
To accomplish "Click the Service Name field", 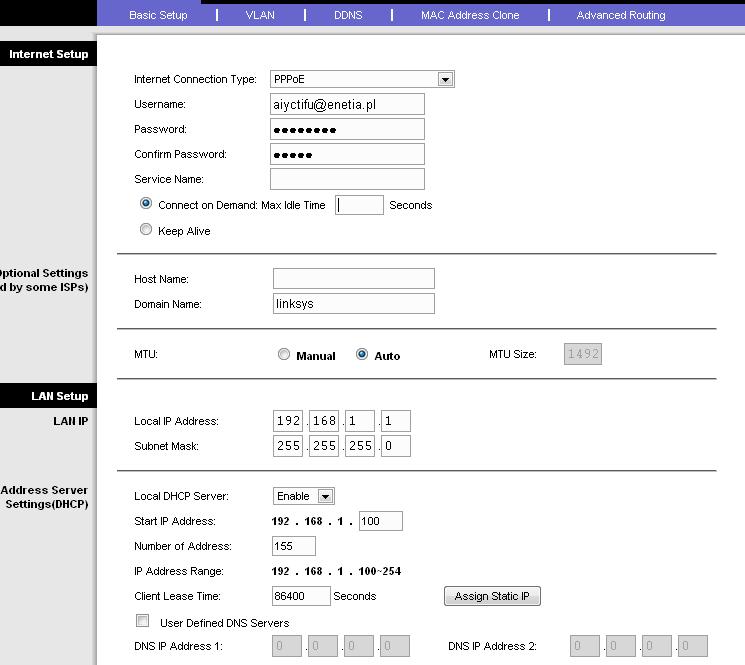I will (x=347, y=179).
